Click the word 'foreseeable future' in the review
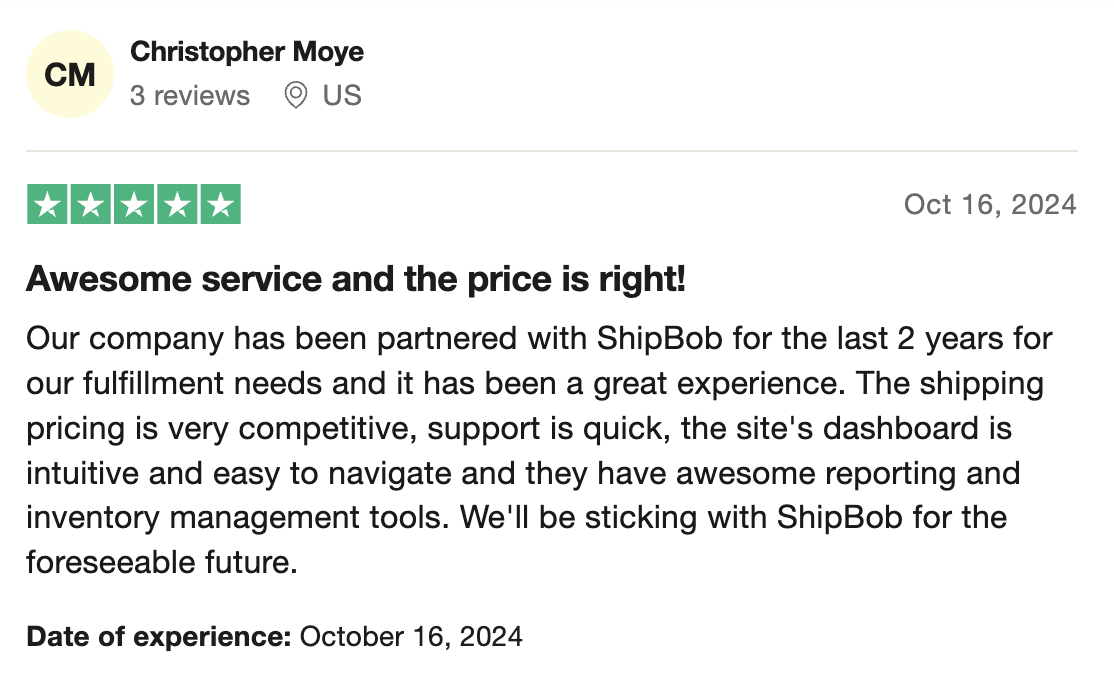 click(x=160, y=562)
